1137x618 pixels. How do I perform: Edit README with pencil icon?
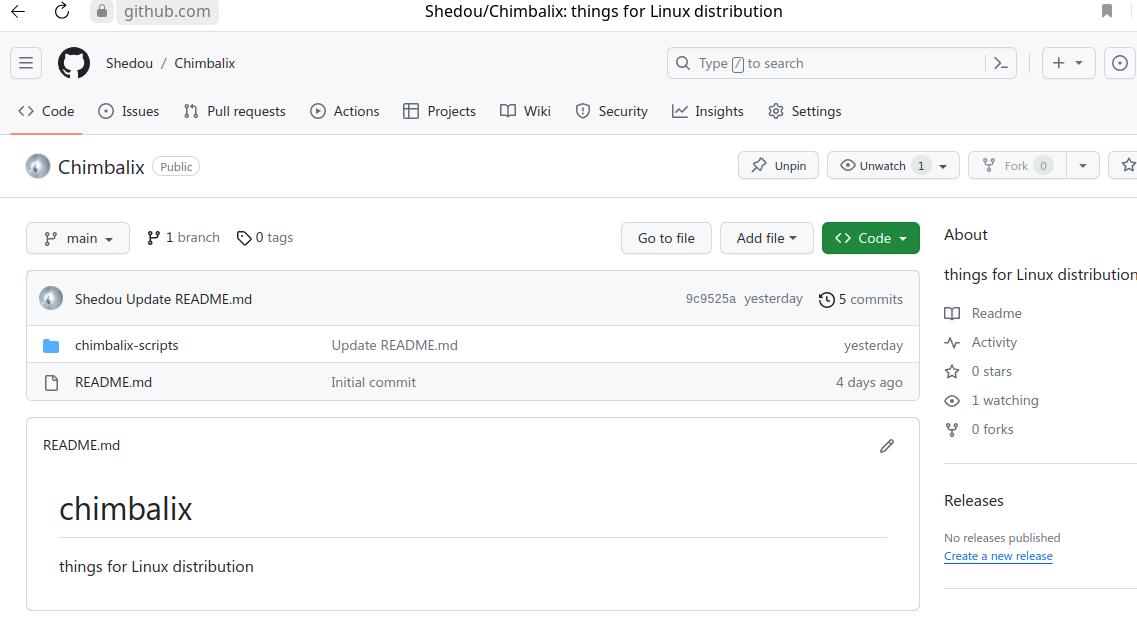pyautogui.click(x=886, y=446)
